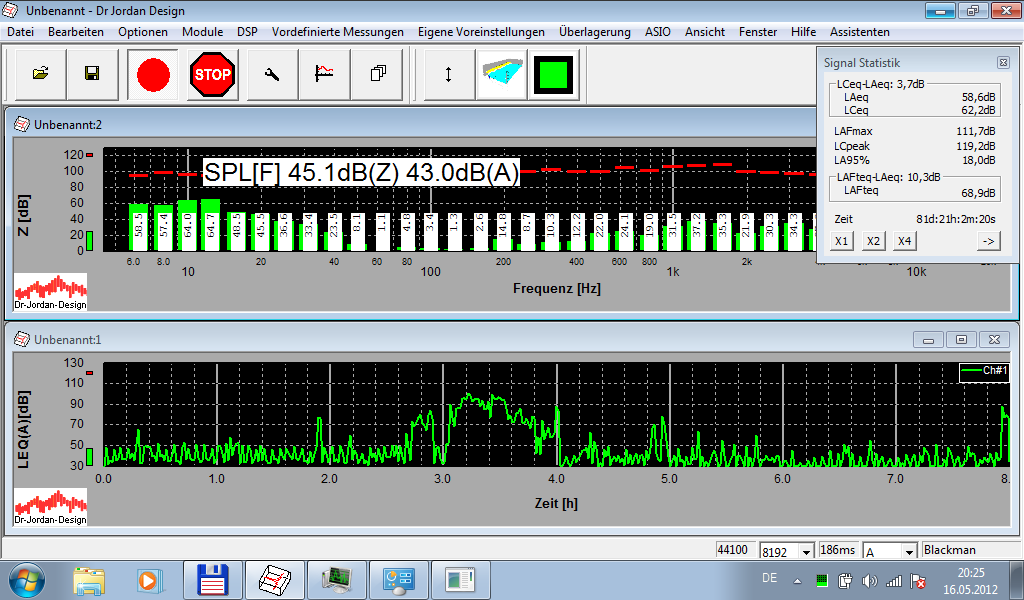Open the A weighting dropdown
Screen dimensions: 1024x600
[909, 552]
